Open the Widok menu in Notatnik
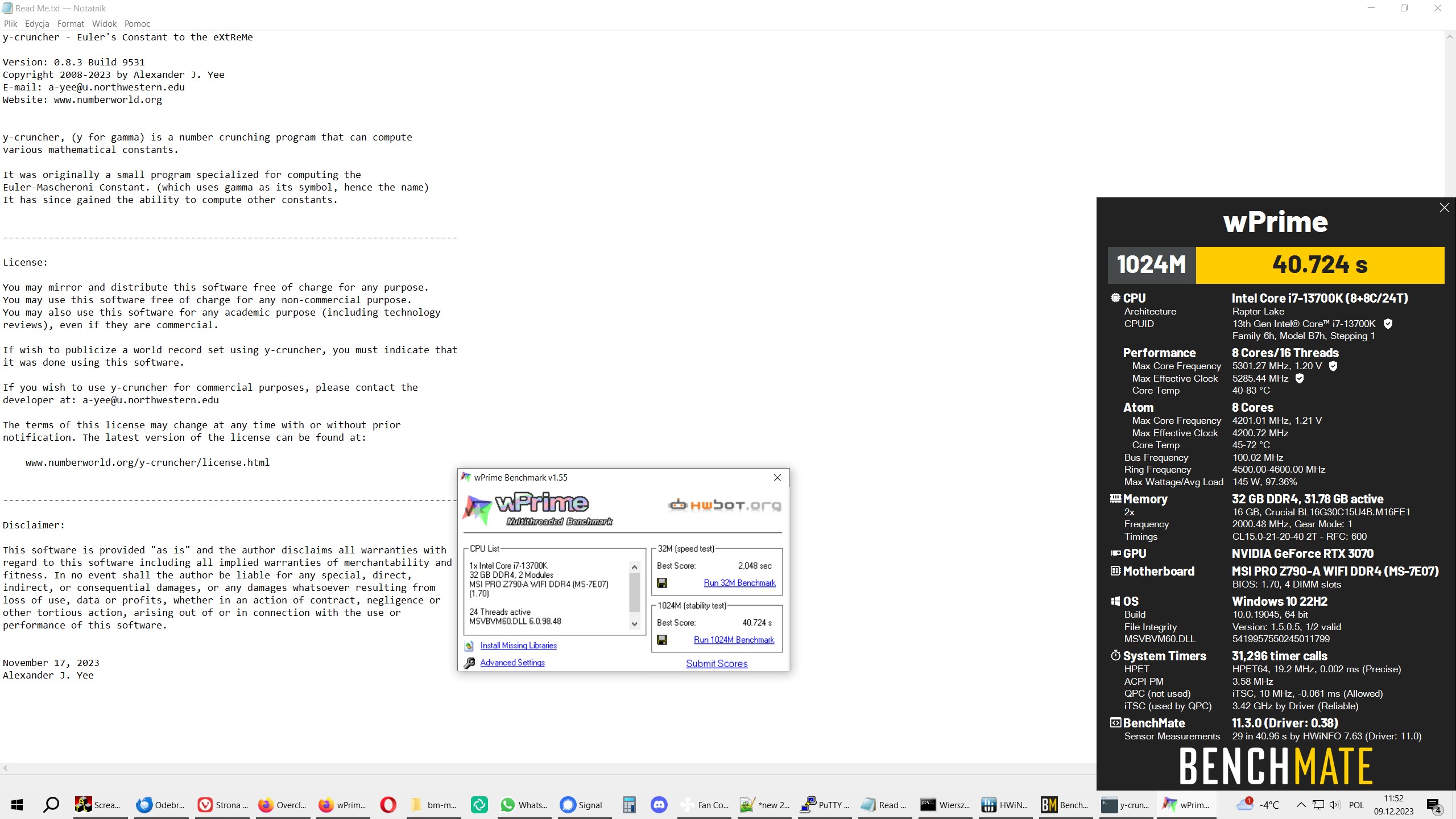This screenshot has height=819, width=1456. pyautogui.click(x=104, y=24)
